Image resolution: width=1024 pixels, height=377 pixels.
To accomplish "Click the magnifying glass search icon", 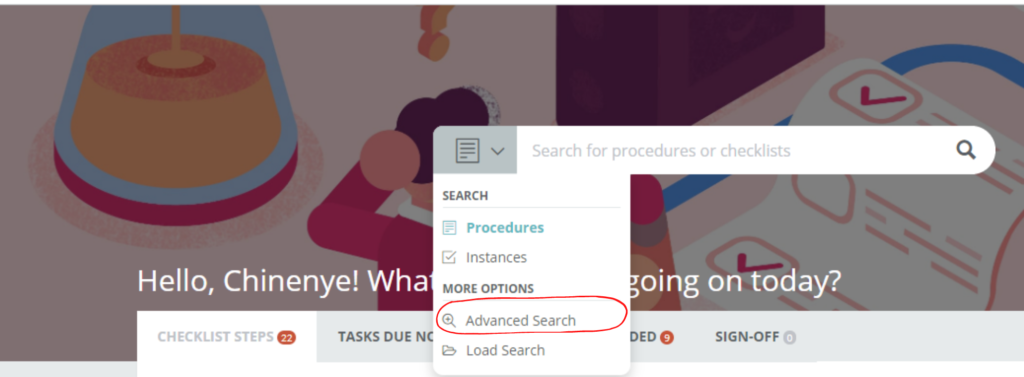I will point(966,150).
